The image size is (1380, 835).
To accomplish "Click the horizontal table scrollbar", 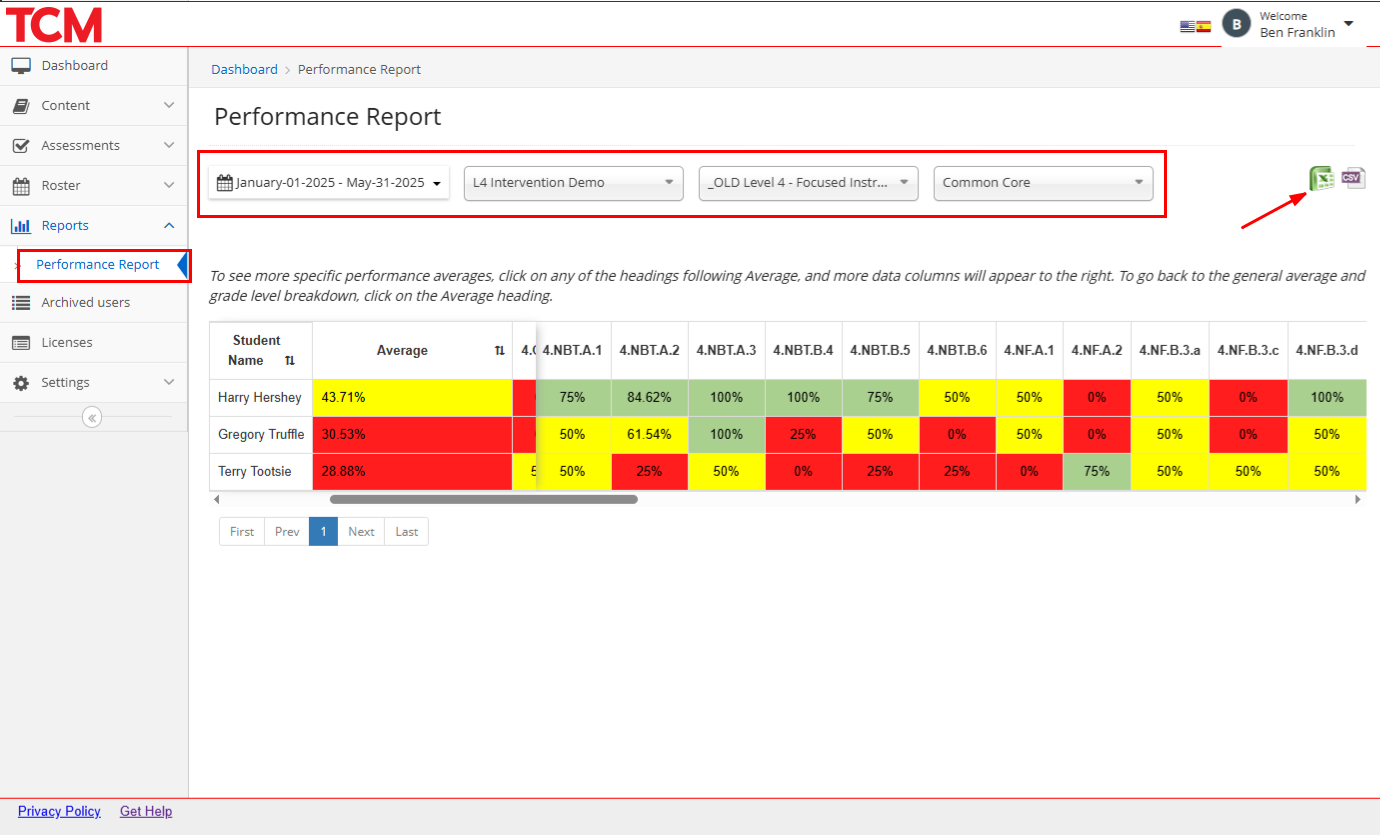I will pyautogui.click(x=483, y=499).
